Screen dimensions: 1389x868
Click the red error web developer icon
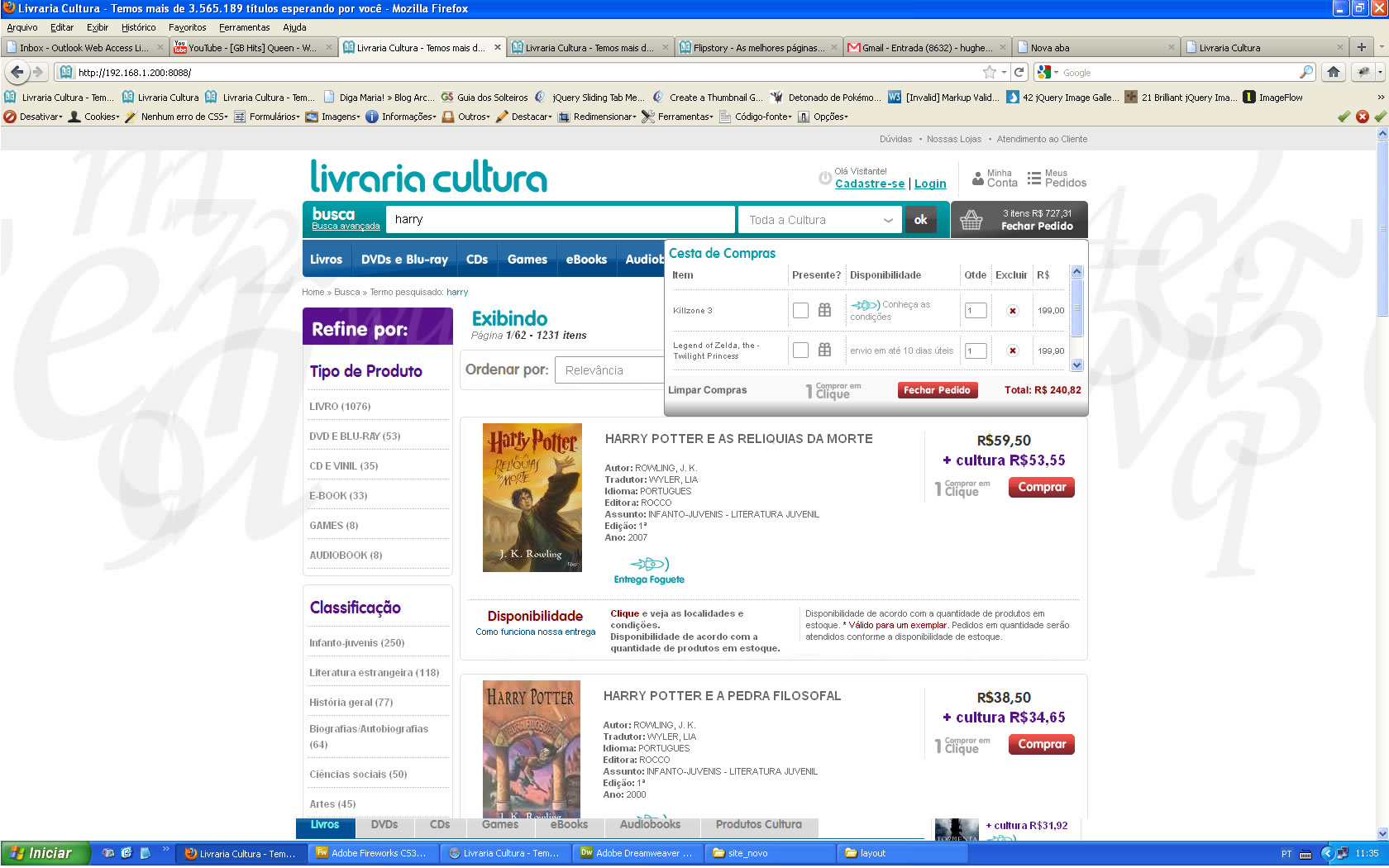1363,117
